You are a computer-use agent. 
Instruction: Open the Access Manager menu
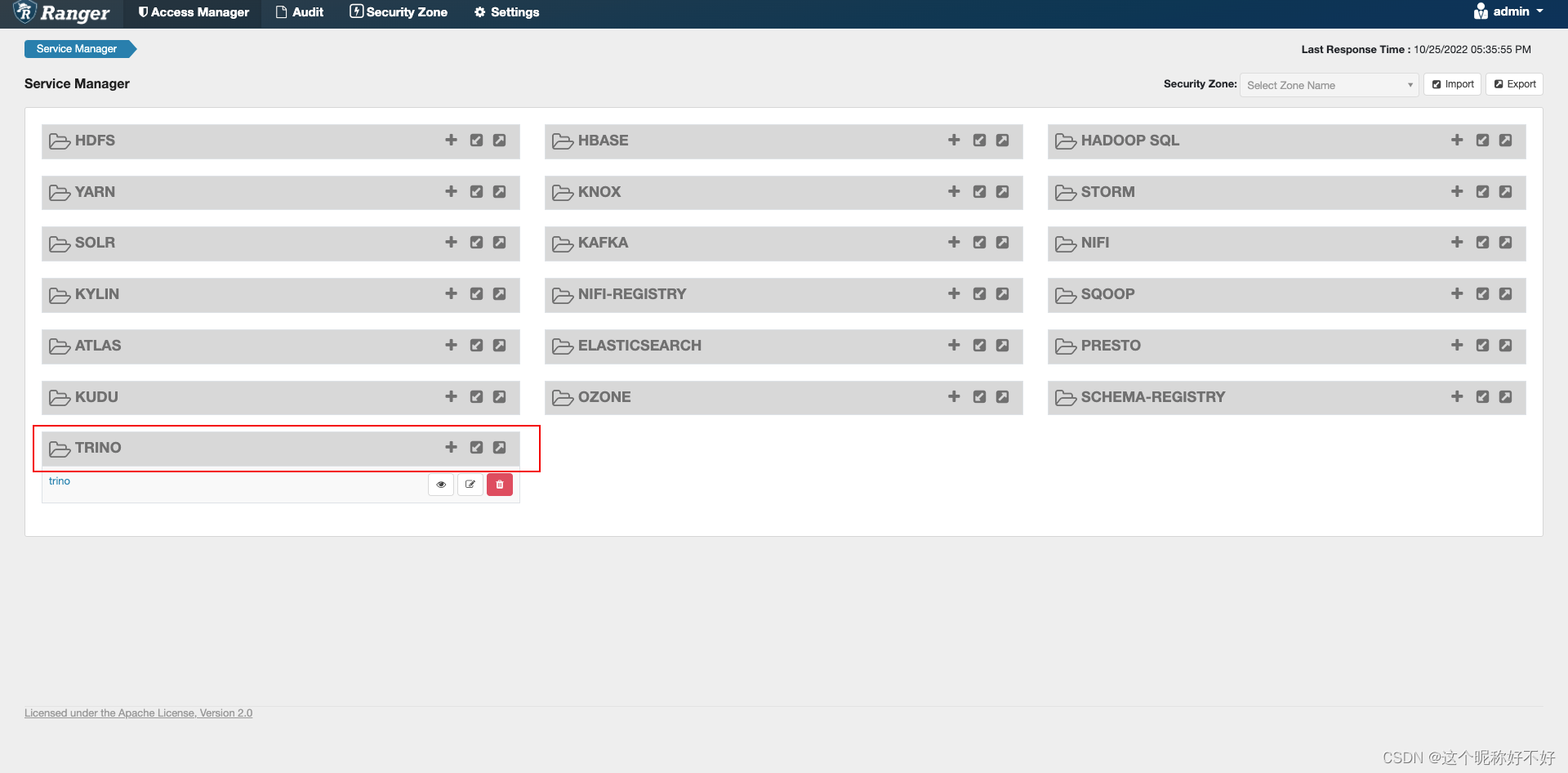pos(194,12)
